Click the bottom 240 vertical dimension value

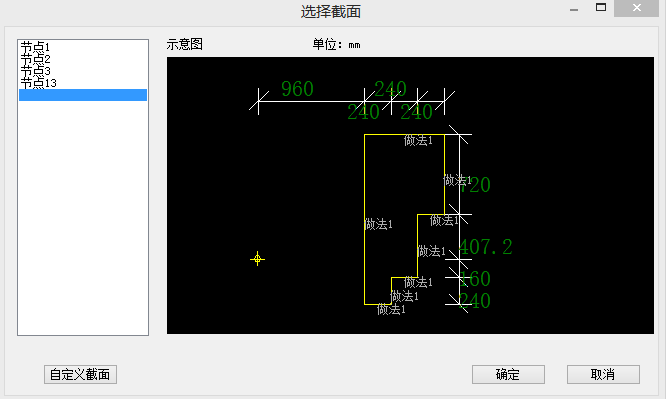[x=475, y=301]
